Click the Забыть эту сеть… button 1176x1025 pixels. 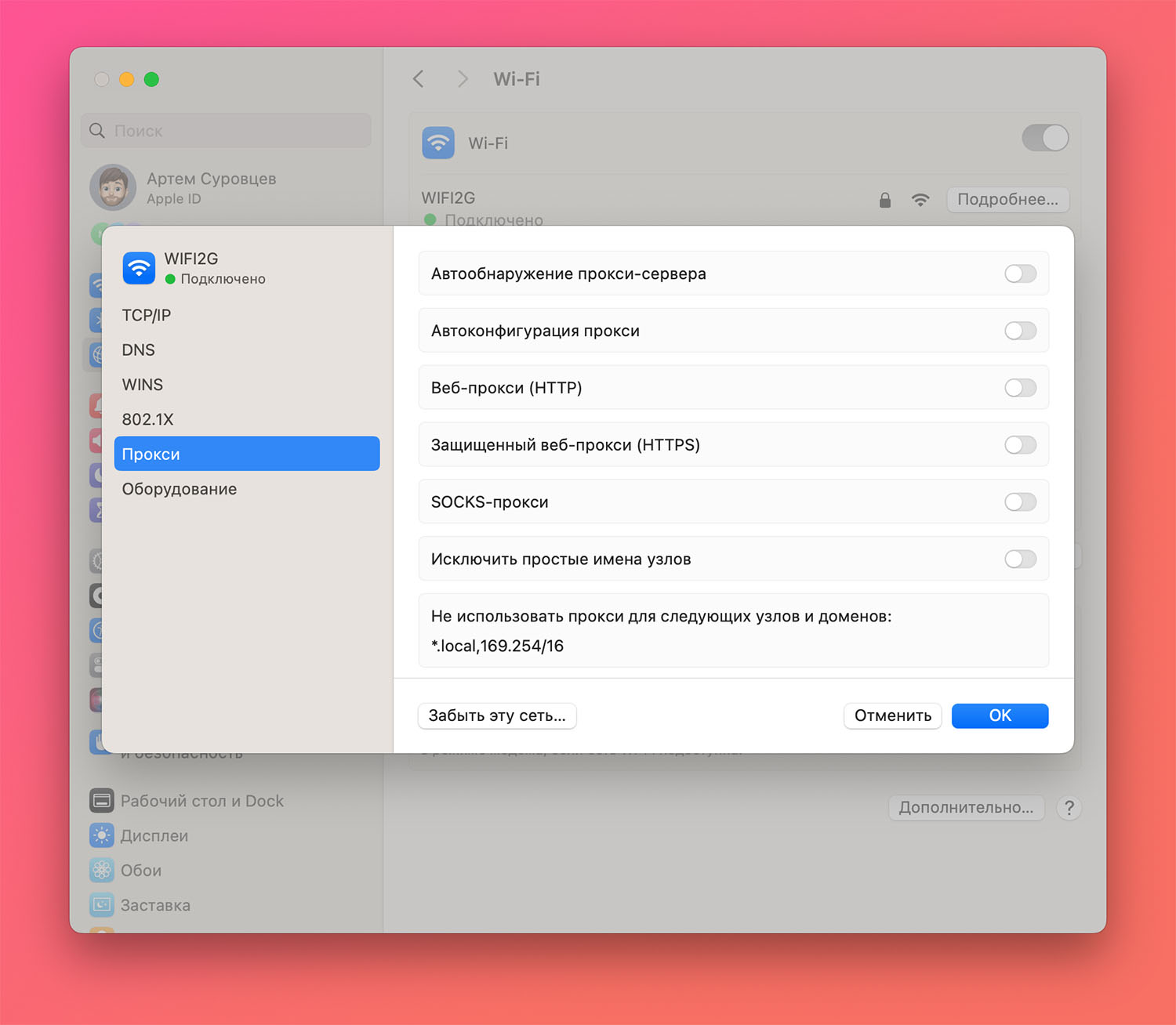click(x=497, y=715)
